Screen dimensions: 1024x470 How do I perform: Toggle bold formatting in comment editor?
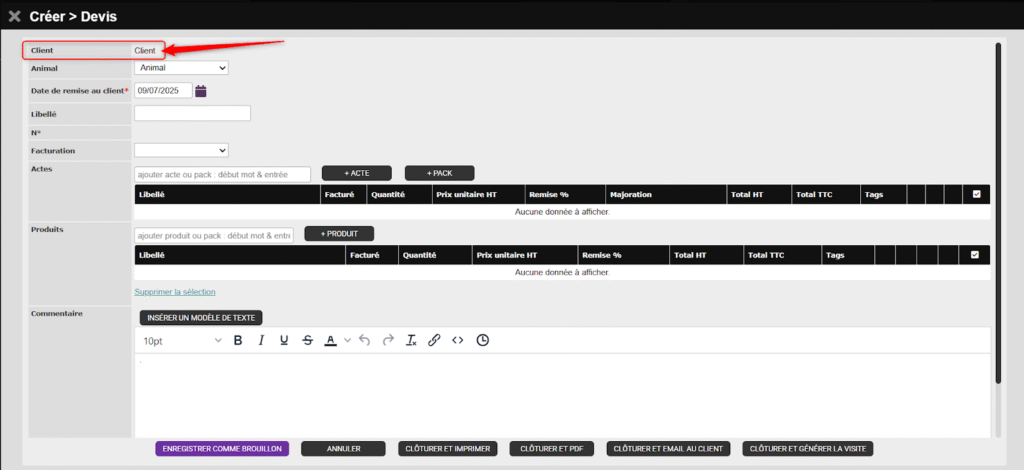pos(238,340)
